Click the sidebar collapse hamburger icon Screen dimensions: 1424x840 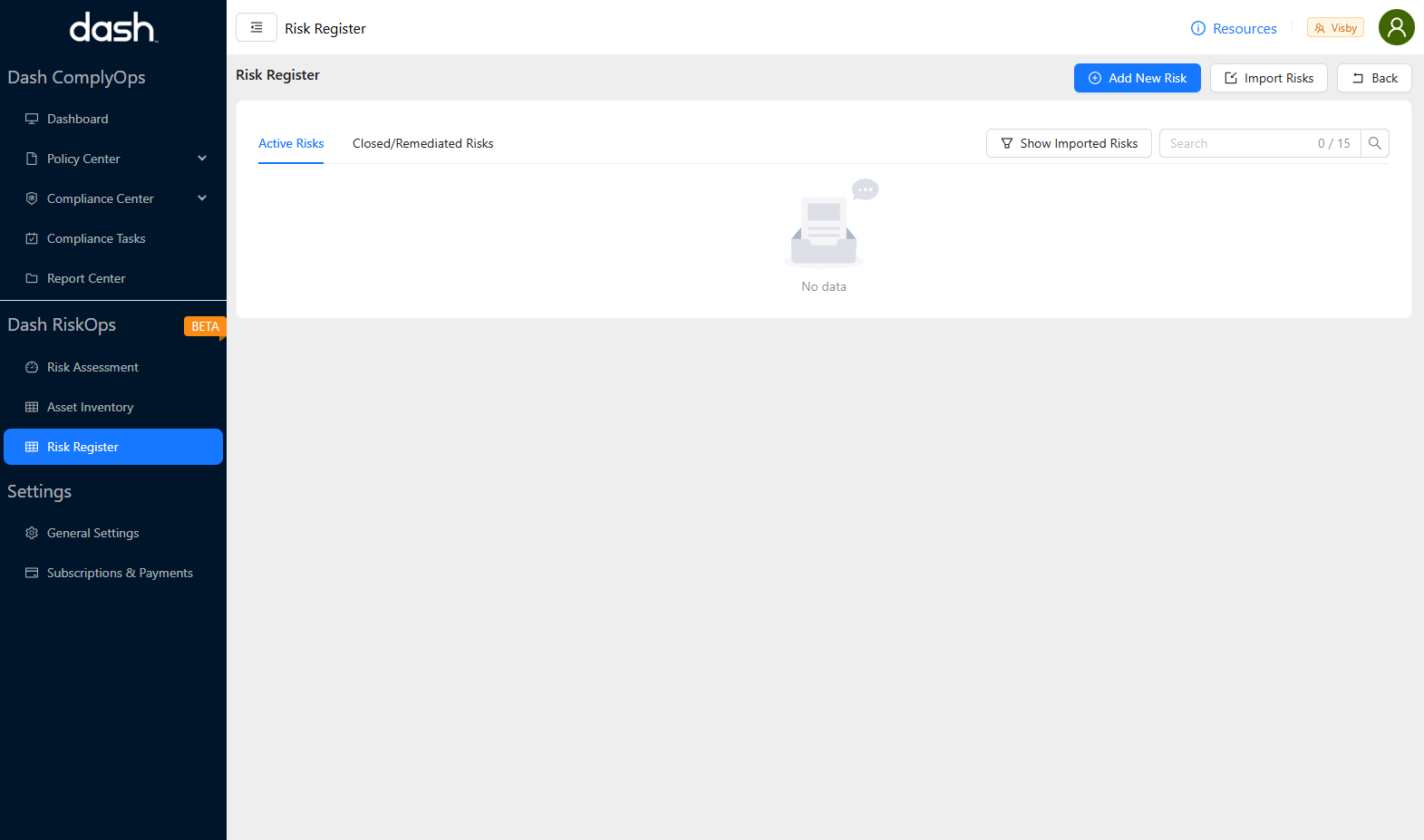[257, 28]
